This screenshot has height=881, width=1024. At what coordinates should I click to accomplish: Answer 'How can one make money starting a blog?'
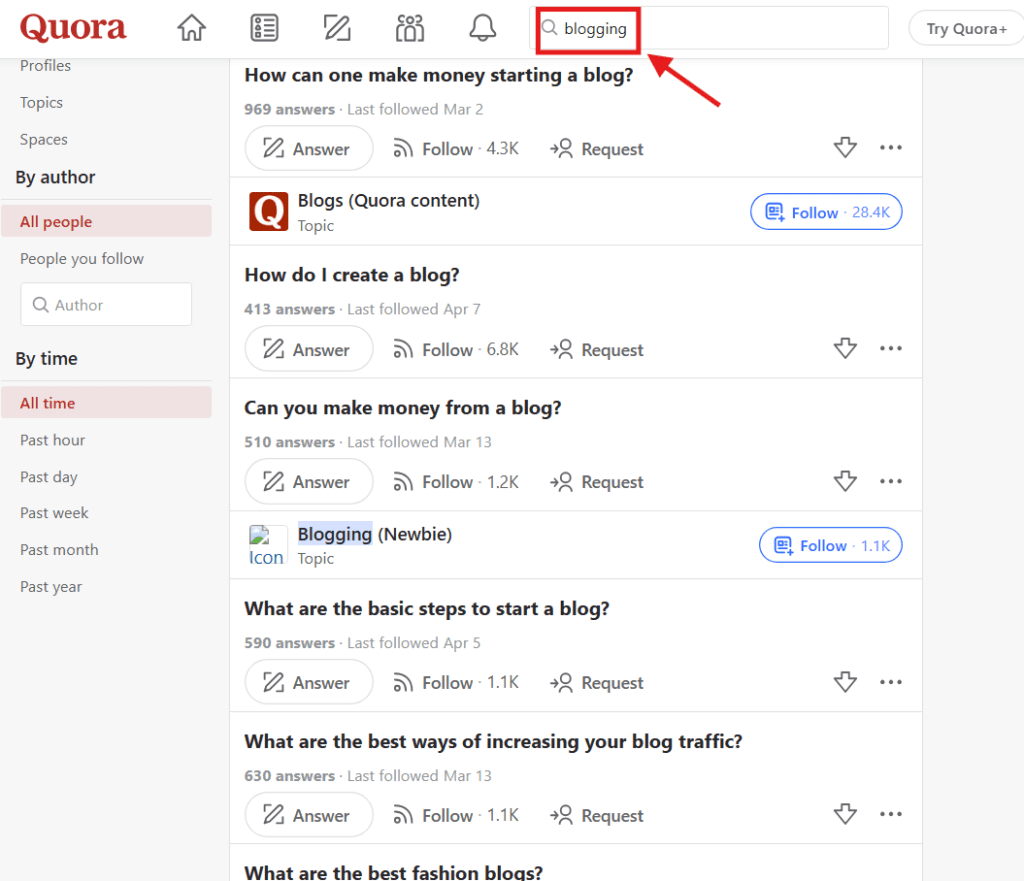point(309,148)
